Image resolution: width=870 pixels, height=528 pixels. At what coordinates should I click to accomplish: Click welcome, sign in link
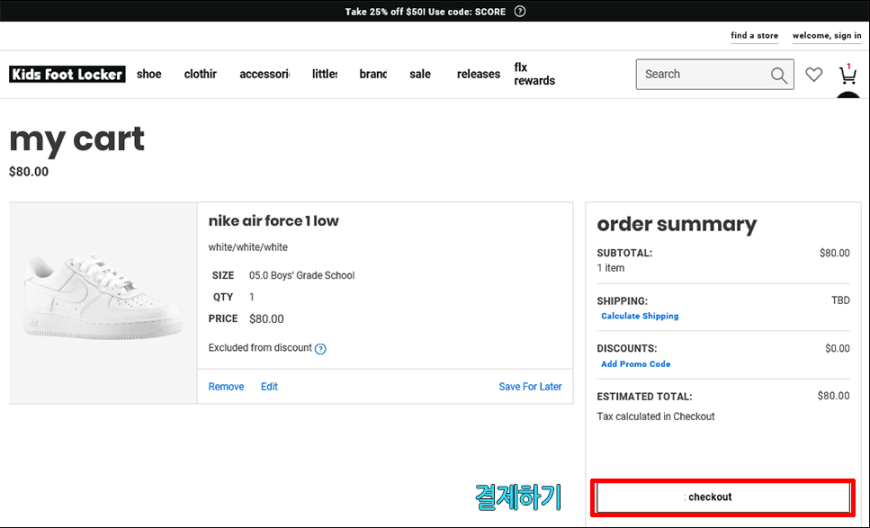tap(827, 35)
